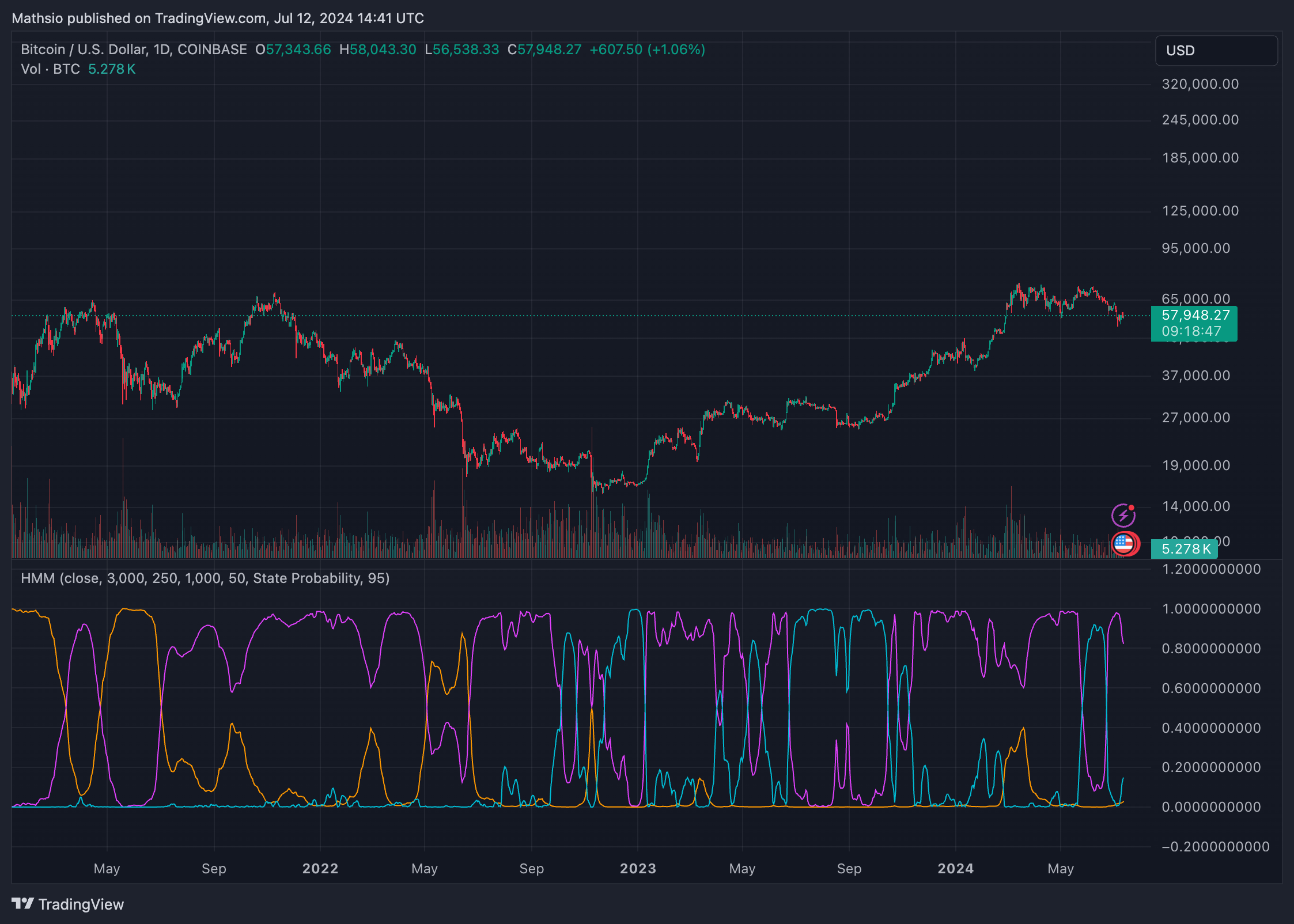Click the published-on-TradingView.com header text
Image resolution: width=1294 pixels, height=924 pixels.
tap(218, 18)
